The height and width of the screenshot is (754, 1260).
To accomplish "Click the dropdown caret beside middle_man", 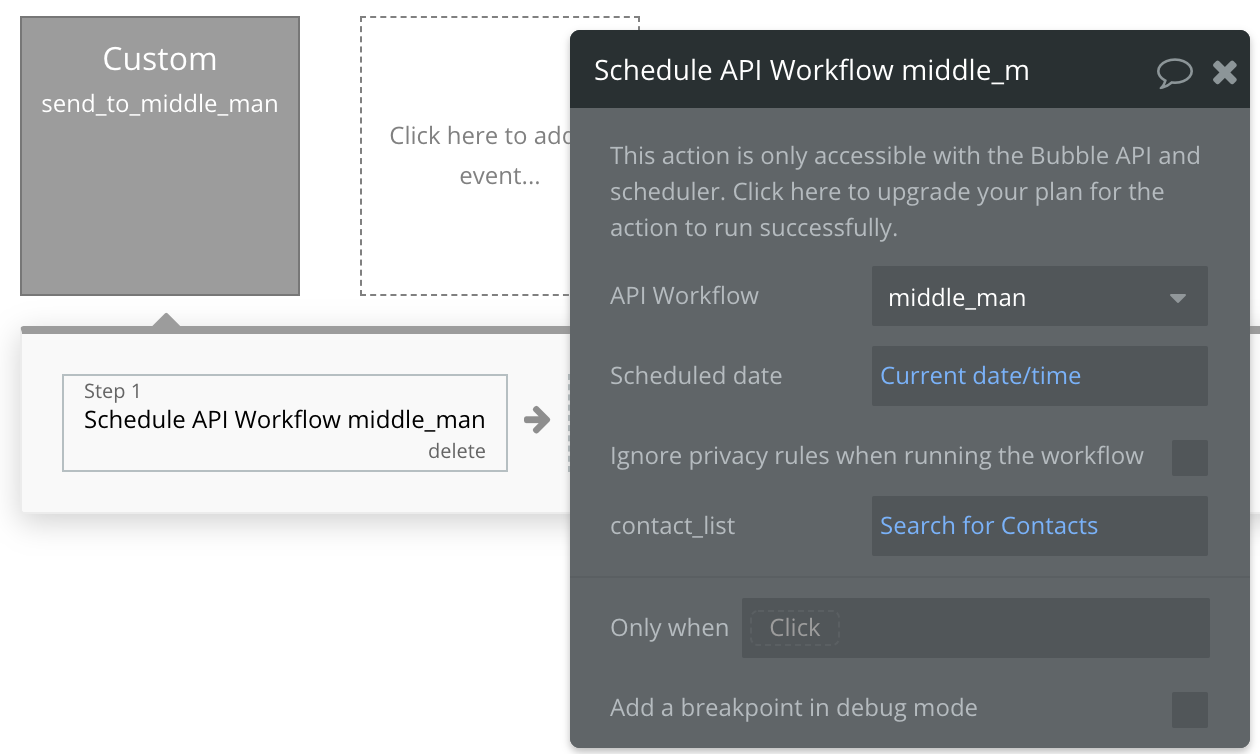I will click(x=1177, y=298).
